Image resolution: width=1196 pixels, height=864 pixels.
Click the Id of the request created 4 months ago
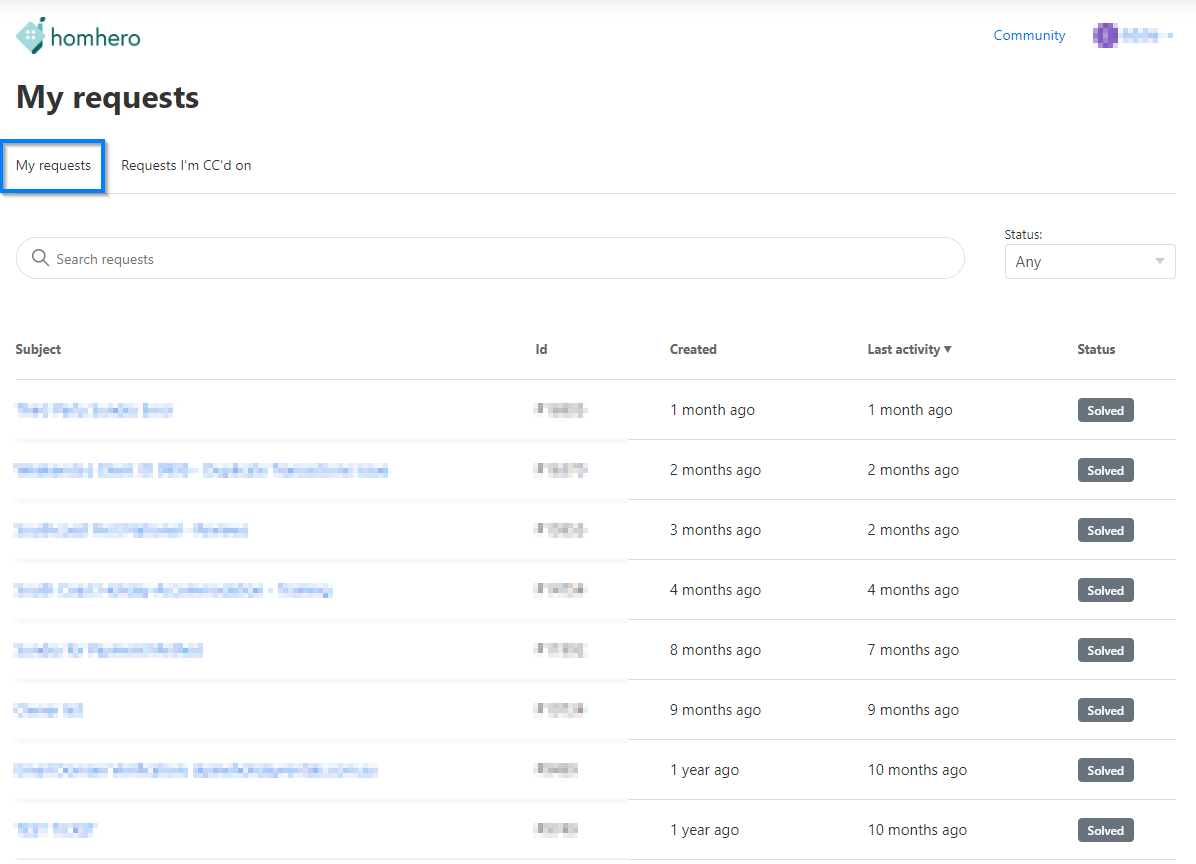click(560, 590)
